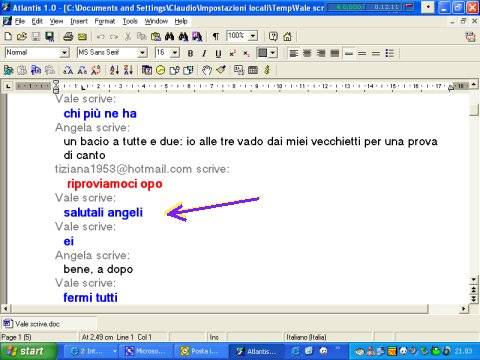Click the font color swatch
The height and width of the screenshot is (360, 480).
point(263,53)
